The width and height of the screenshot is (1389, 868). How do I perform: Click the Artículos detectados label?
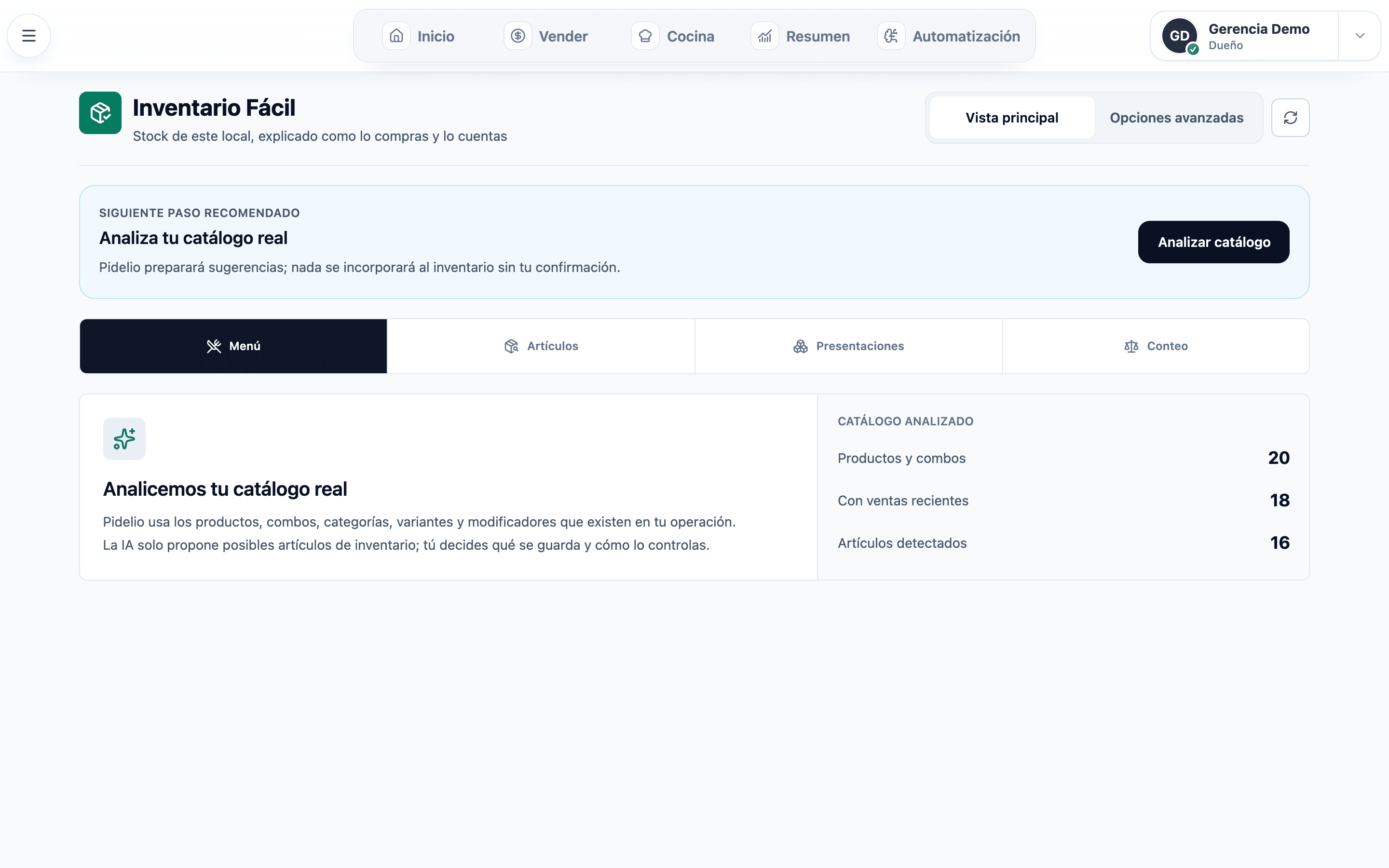click(x=902, y=543)
